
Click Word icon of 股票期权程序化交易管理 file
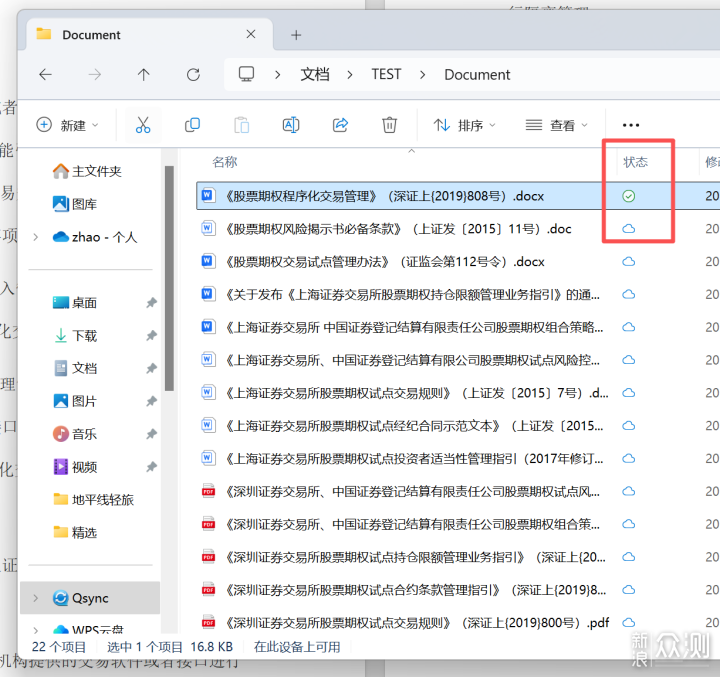[208, 195]
